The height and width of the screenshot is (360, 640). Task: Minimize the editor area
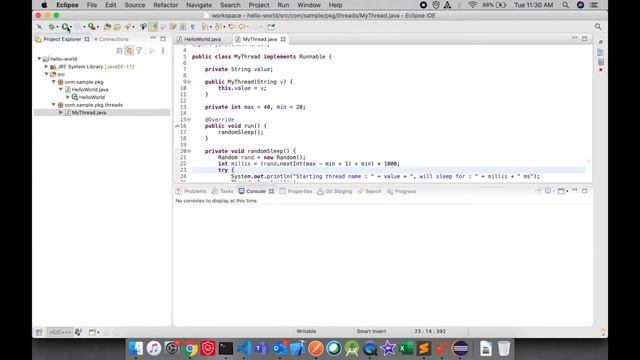pos(574,38)
